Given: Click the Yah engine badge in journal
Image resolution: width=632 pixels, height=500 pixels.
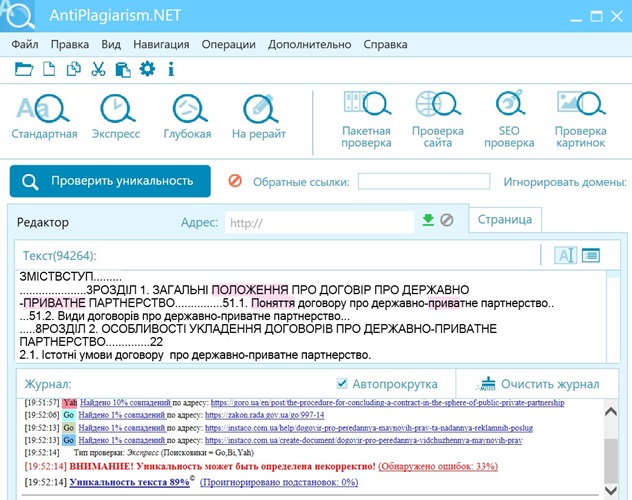Looking at the screenshot, I should click(70, 402).
